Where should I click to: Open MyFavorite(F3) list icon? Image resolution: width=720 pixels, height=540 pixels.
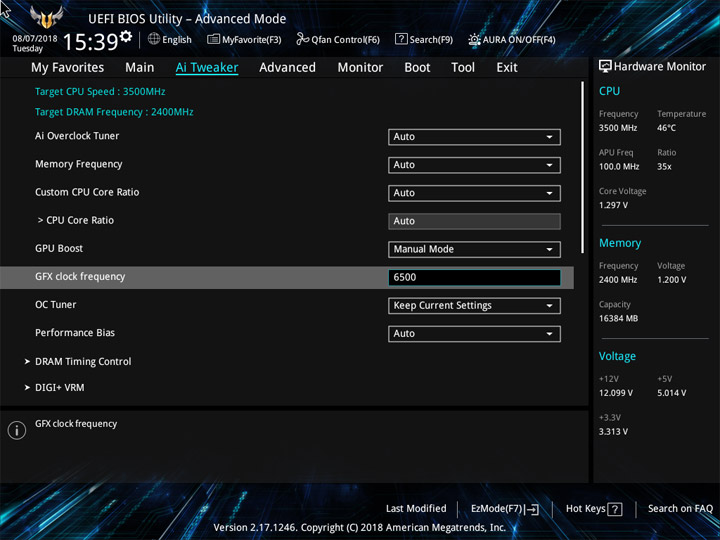tap(213, 39)
